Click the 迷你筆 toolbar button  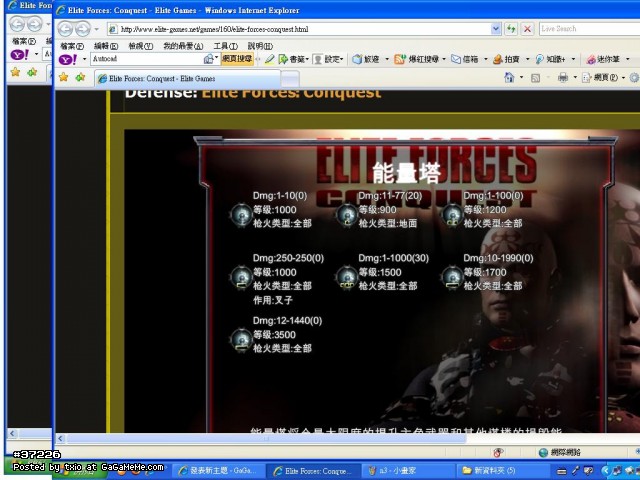pyautogui.click(x=604, y=60)
